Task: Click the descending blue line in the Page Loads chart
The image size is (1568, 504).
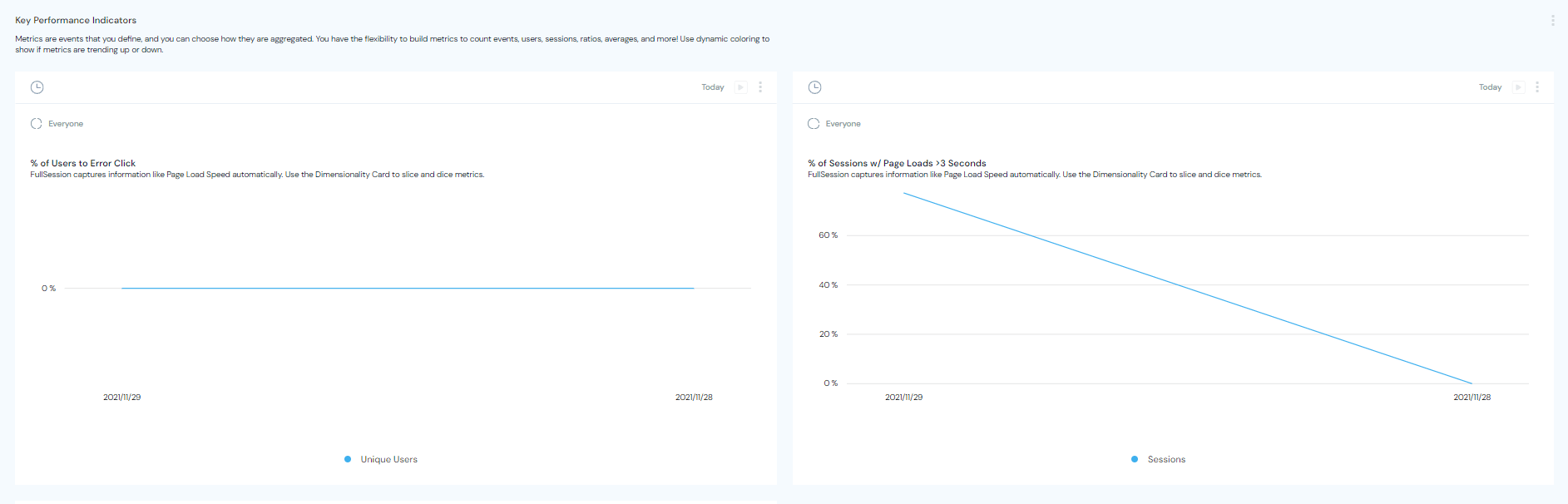Action: [x=1188, y=288]
